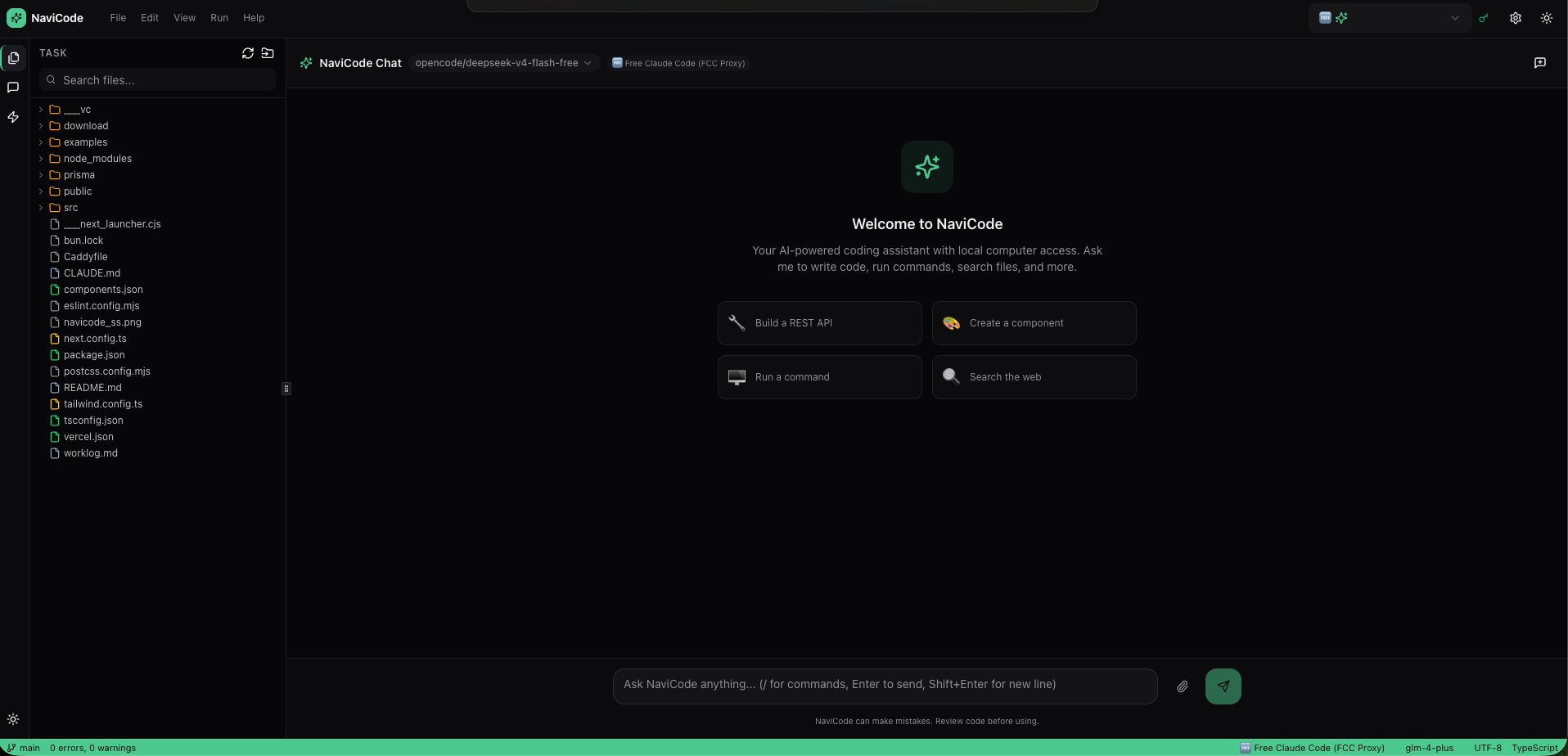The image size is (1568, 756).
Task: Toggle theme with sun icon in top bar
Action: (x=1547, y=18)
